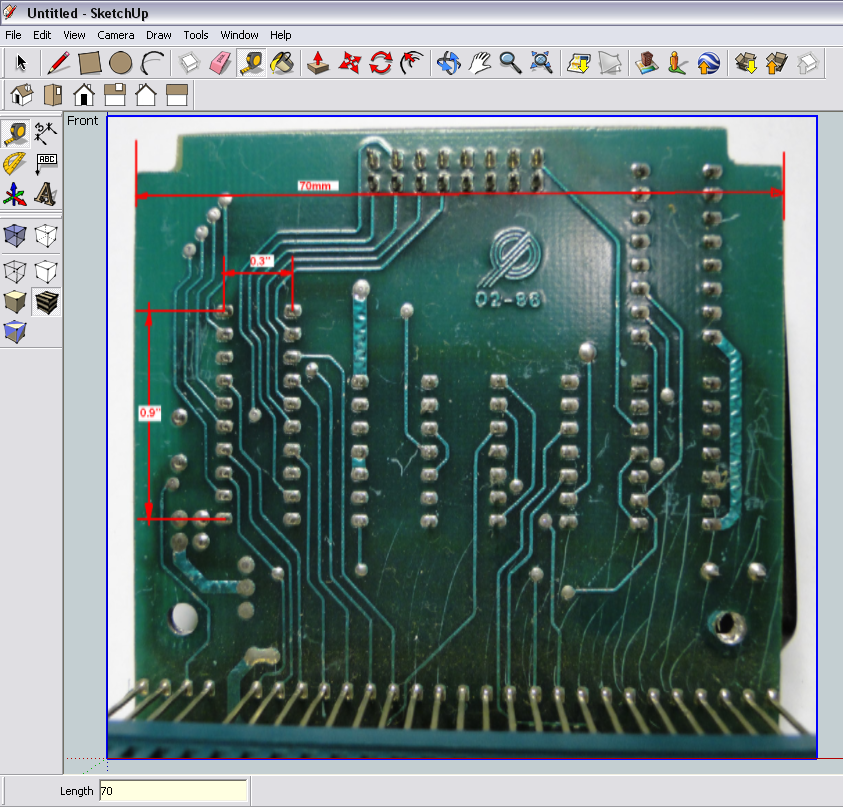Open the Draw menu
Viewport: 843px width, 807px height.
[x=159, y=35]
